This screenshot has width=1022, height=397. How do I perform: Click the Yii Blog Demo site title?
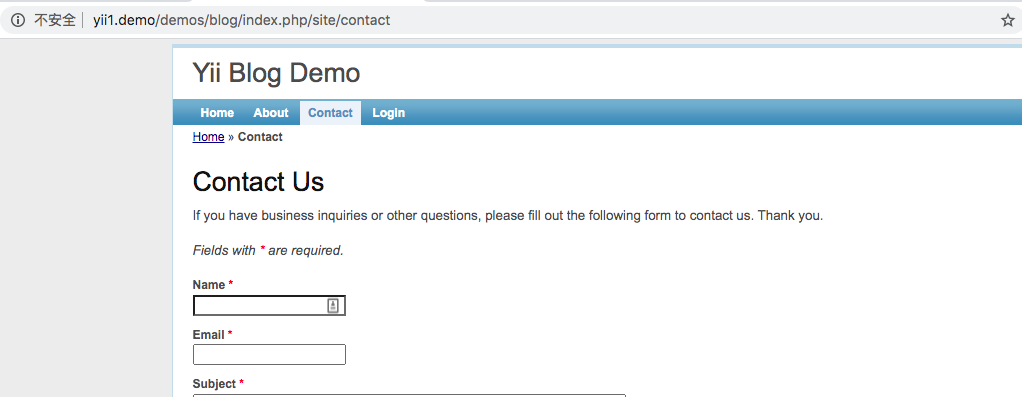point(276,73)
